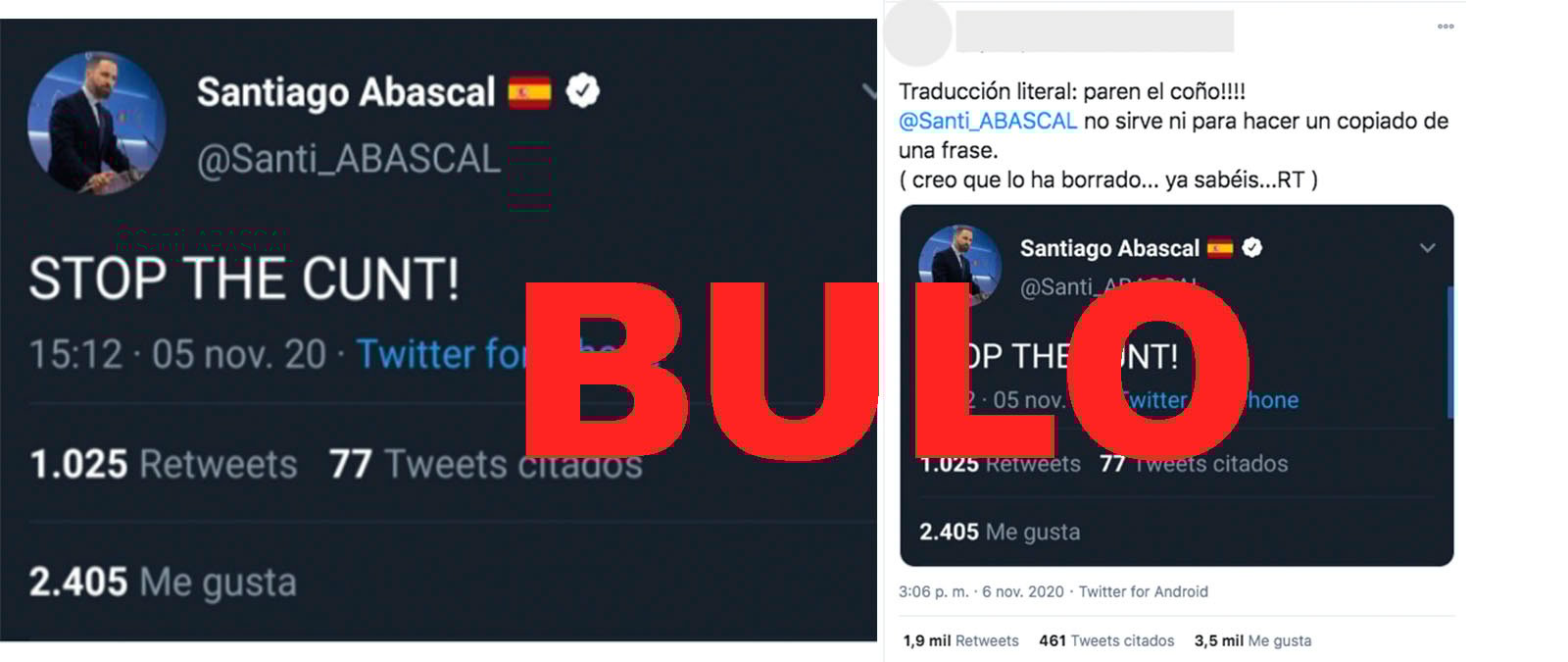Open the three-dot more menu on the tweet
The image size is (1568, 662).
click(1445, 26)
